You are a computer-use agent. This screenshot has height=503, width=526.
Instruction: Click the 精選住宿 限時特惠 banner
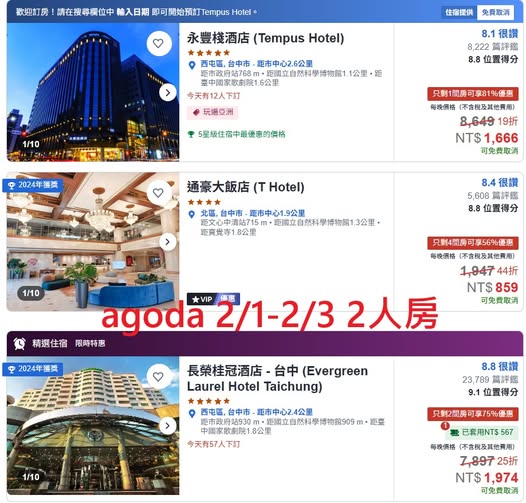pos(265,344)
